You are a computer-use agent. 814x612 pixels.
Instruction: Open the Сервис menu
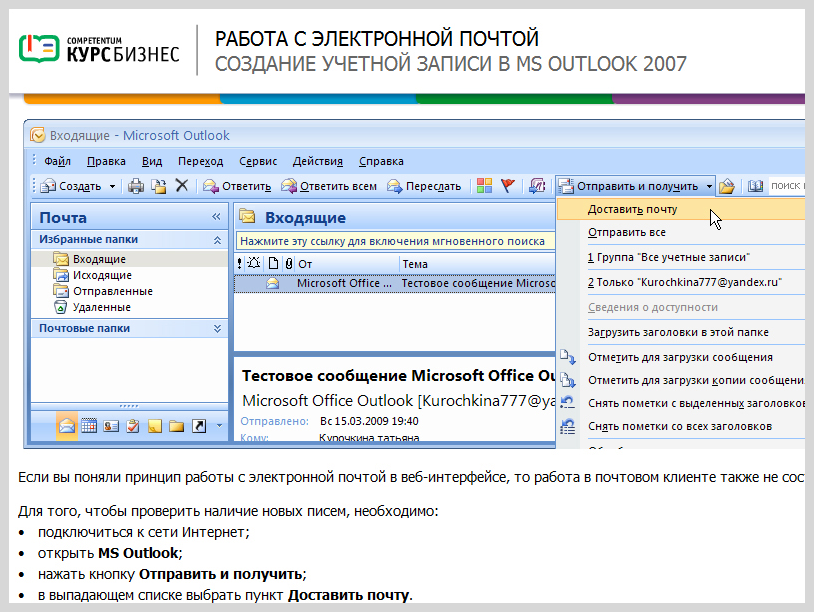(x=258, y=161)
